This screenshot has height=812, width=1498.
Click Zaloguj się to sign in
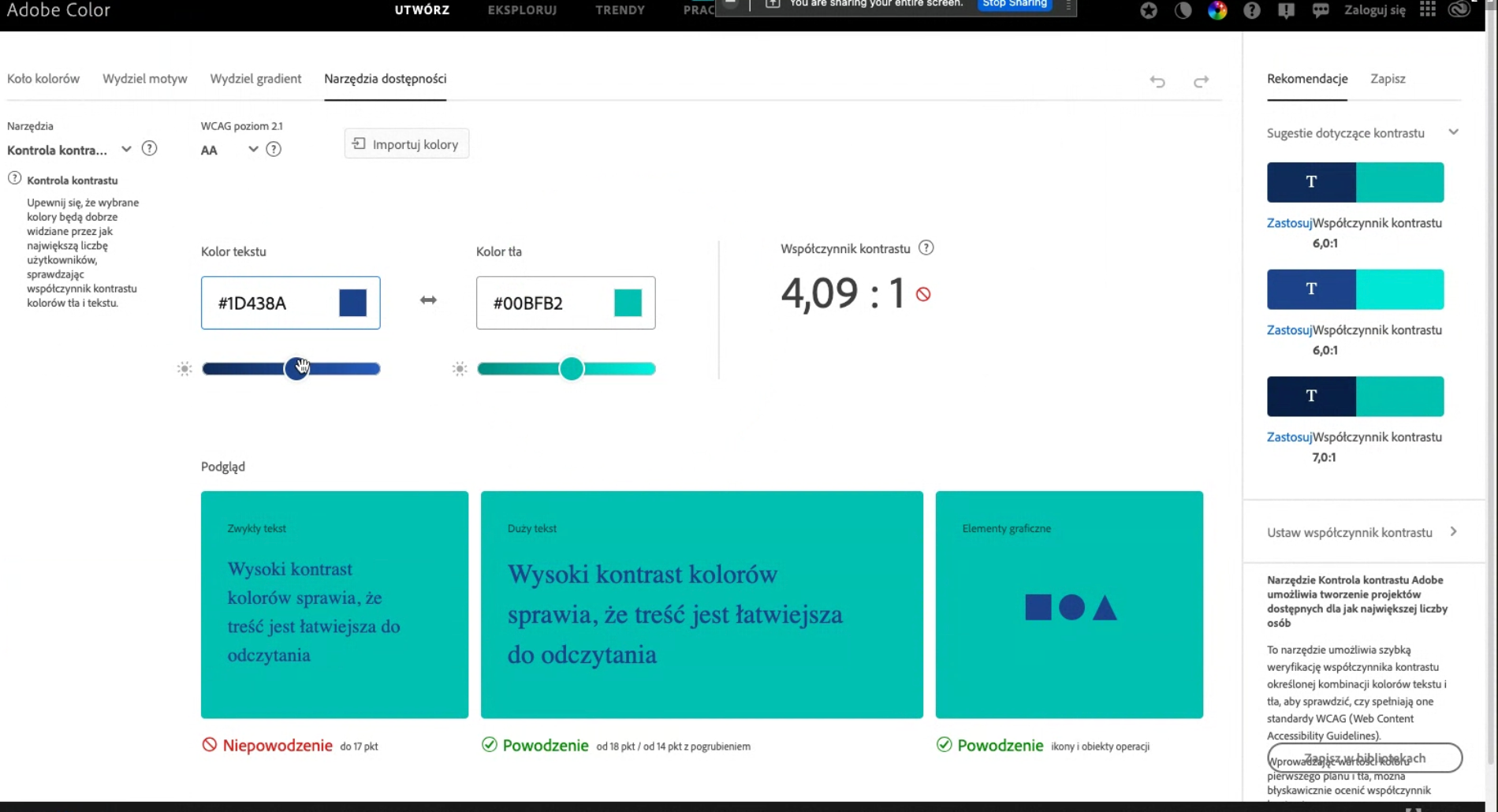[x=1375, y=10]
